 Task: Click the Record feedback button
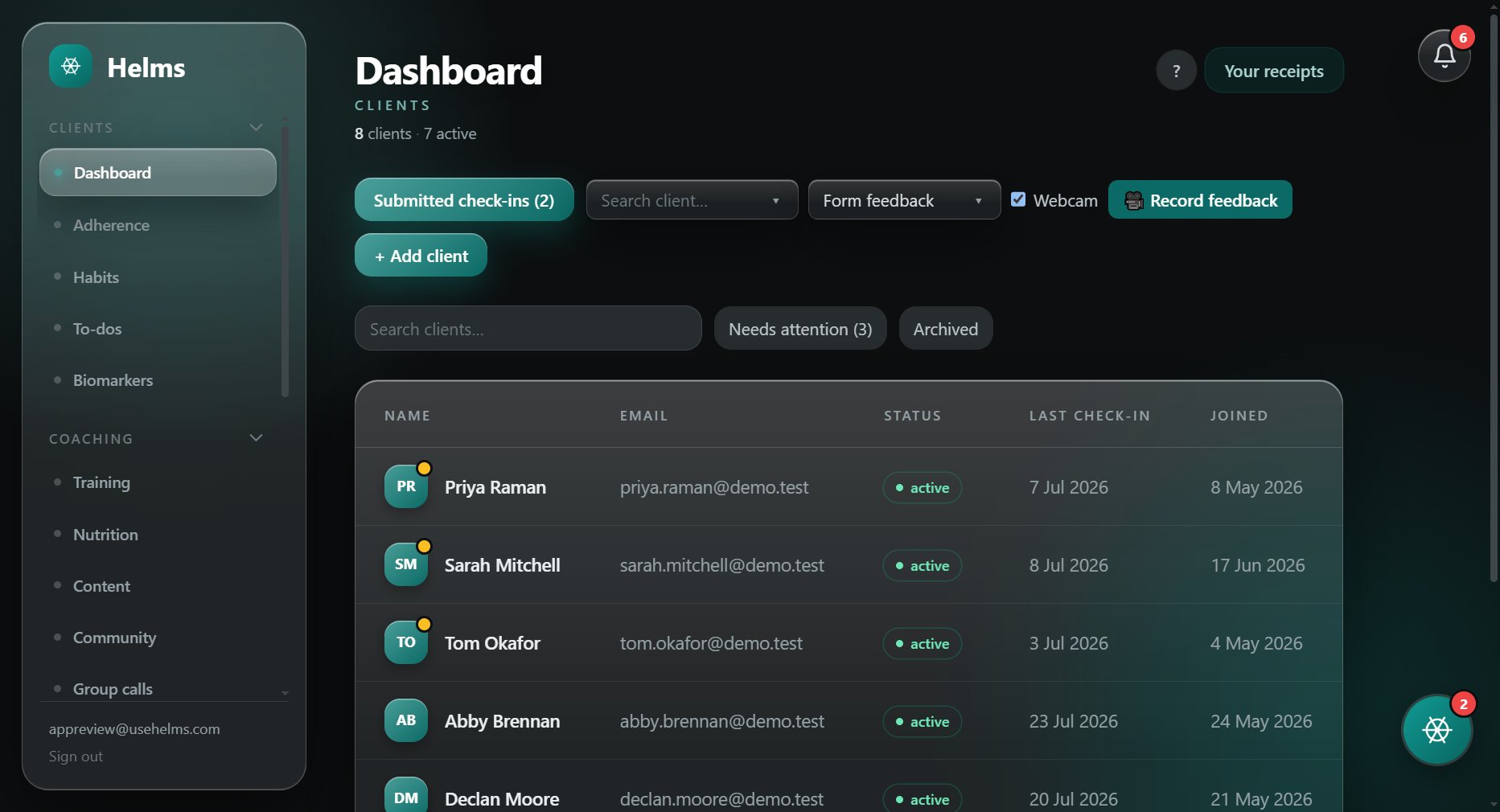click(1200, 200)
